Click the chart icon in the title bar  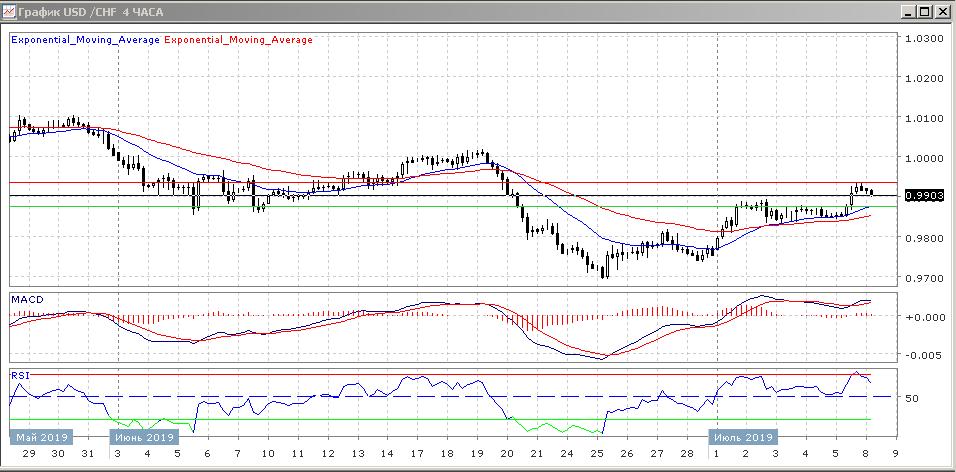10,12
